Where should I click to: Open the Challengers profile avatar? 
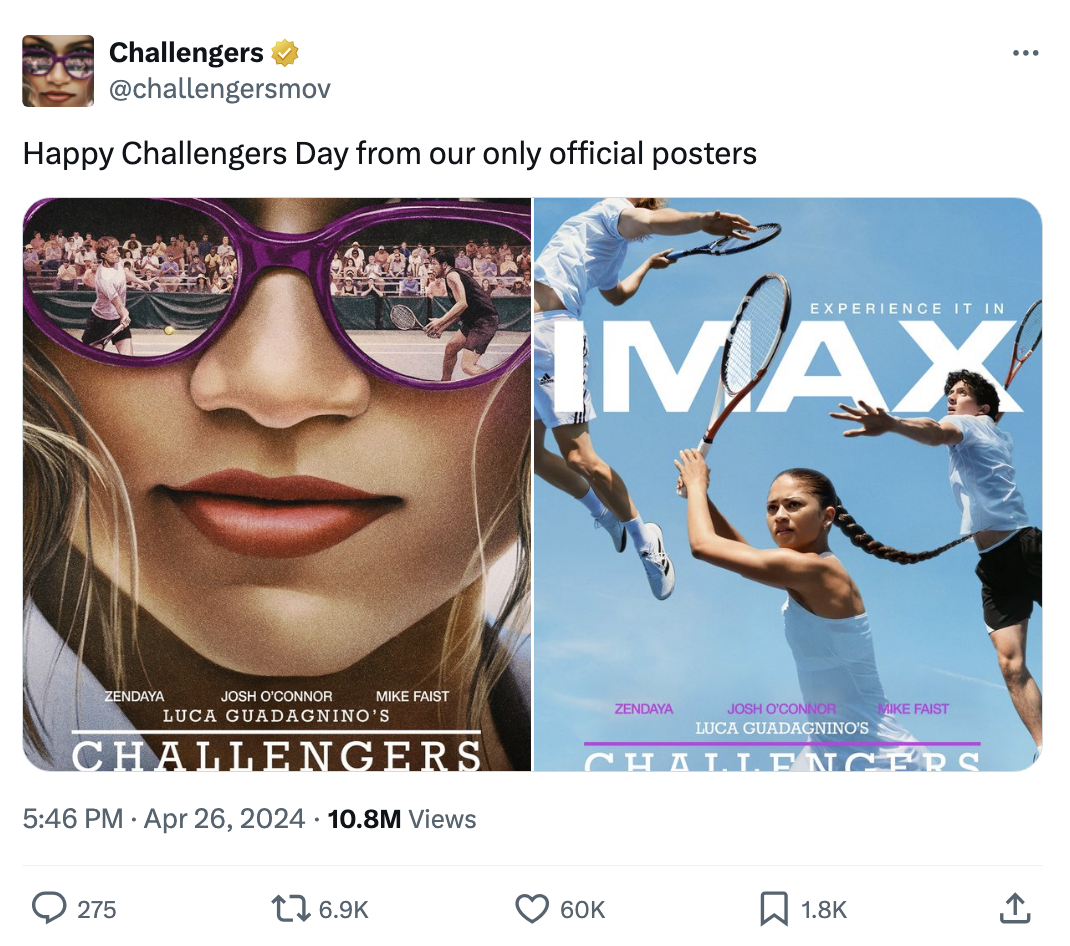click(x=58, y=71)
